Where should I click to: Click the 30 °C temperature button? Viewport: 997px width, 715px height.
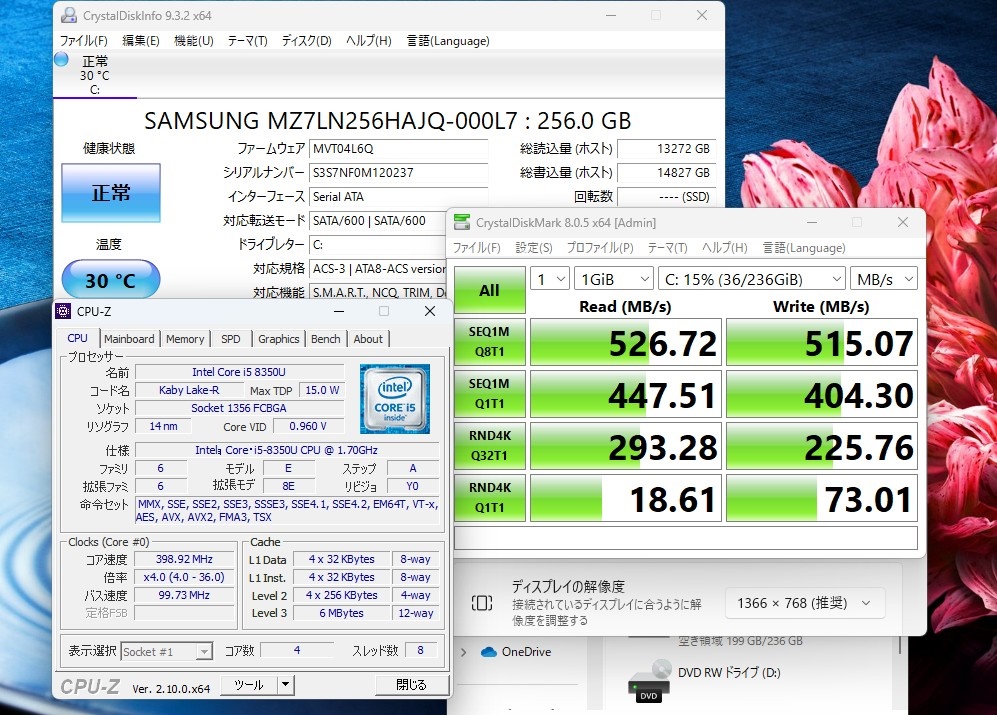click(111, 279)
